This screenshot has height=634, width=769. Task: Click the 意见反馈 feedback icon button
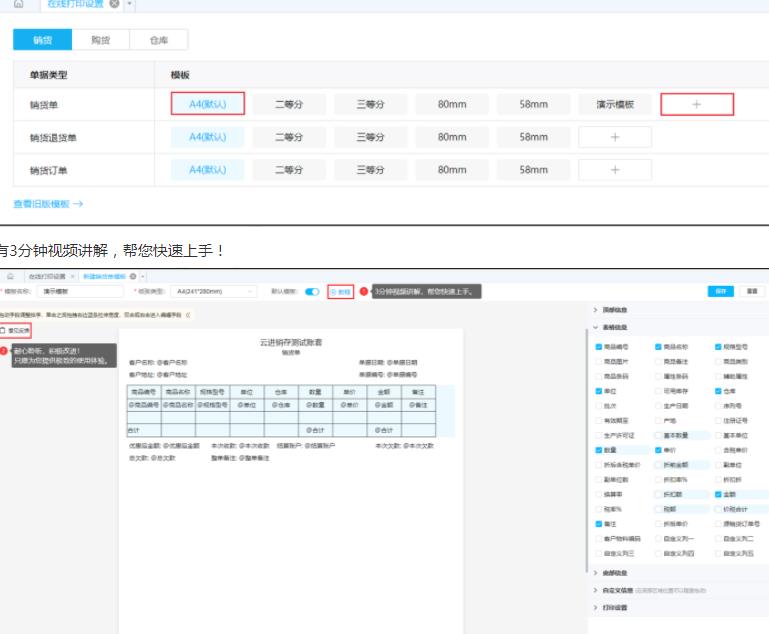coord(16,330)
